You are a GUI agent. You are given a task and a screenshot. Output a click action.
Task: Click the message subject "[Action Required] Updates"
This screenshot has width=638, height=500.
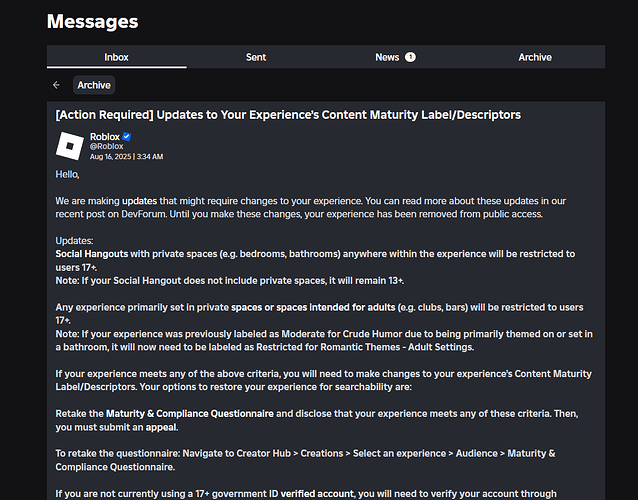point(288,115)
